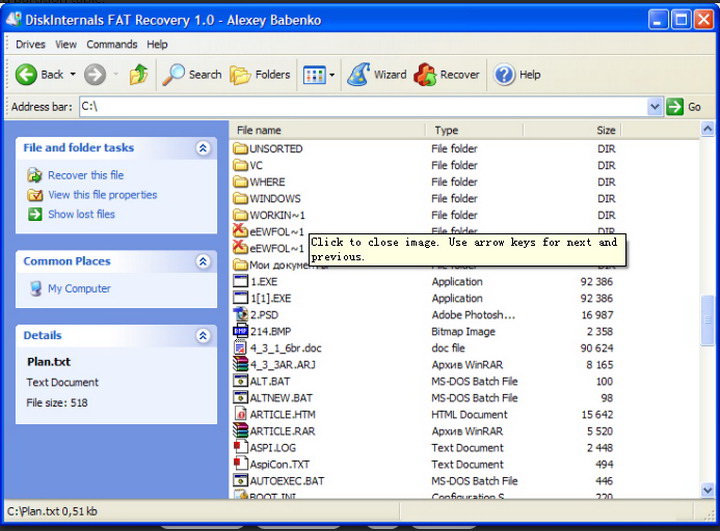Collapse the Common Places panel
720x531 pixels.
[x=203, y=261]
